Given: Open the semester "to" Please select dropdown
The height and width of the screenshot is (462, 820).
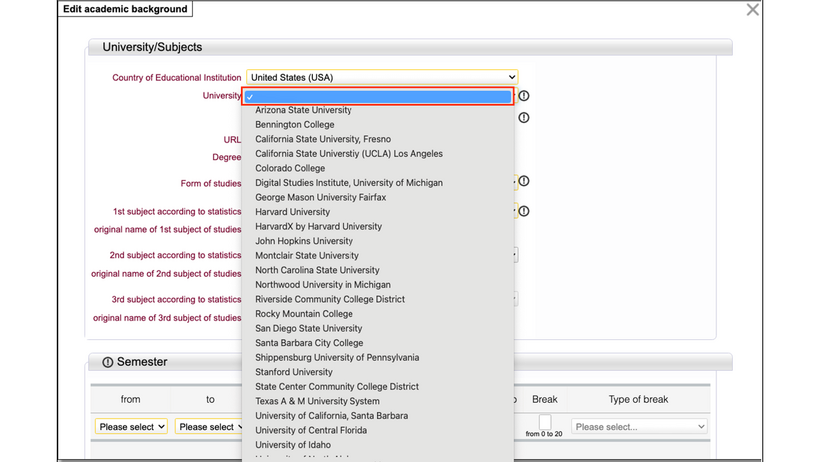Looking at the screenshot, I should 210,427.
